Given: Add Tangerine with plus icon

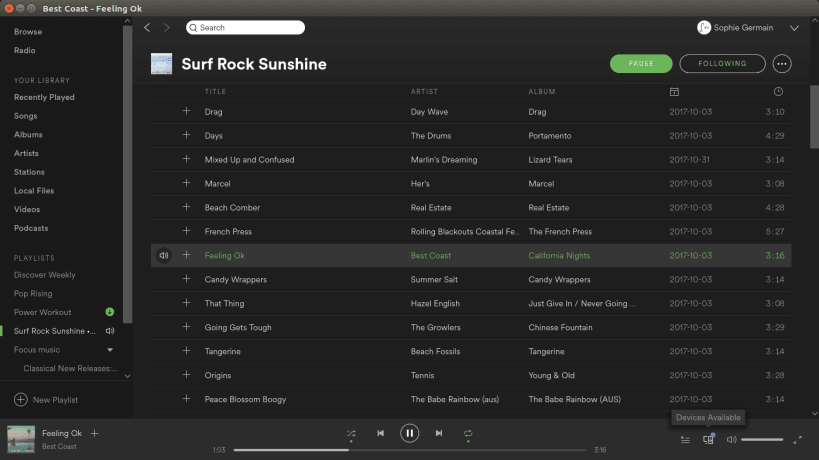Looking at the screenshot, I should pyautogui.click(x=186, y=351).
